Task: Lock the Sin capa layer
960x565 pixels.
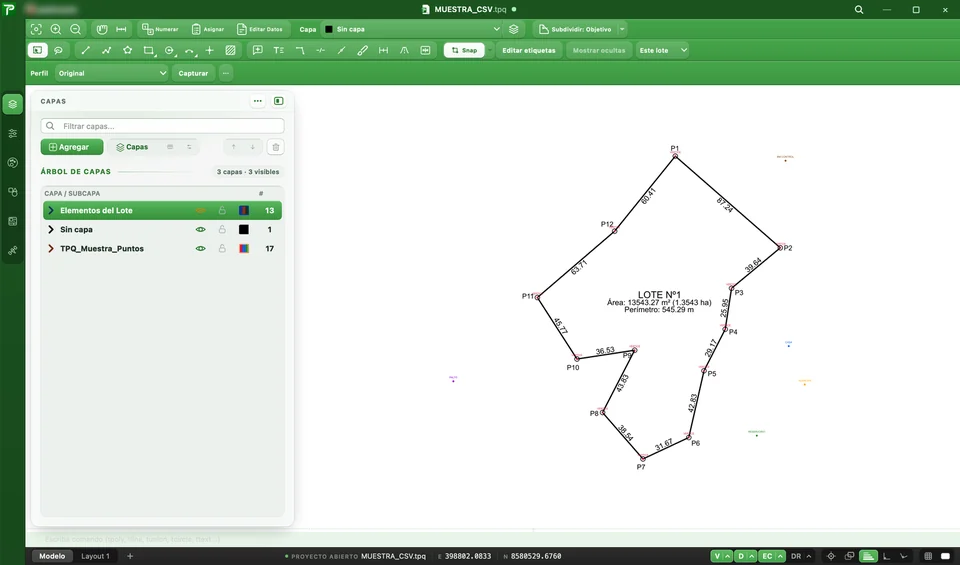Action: [222, 230]
